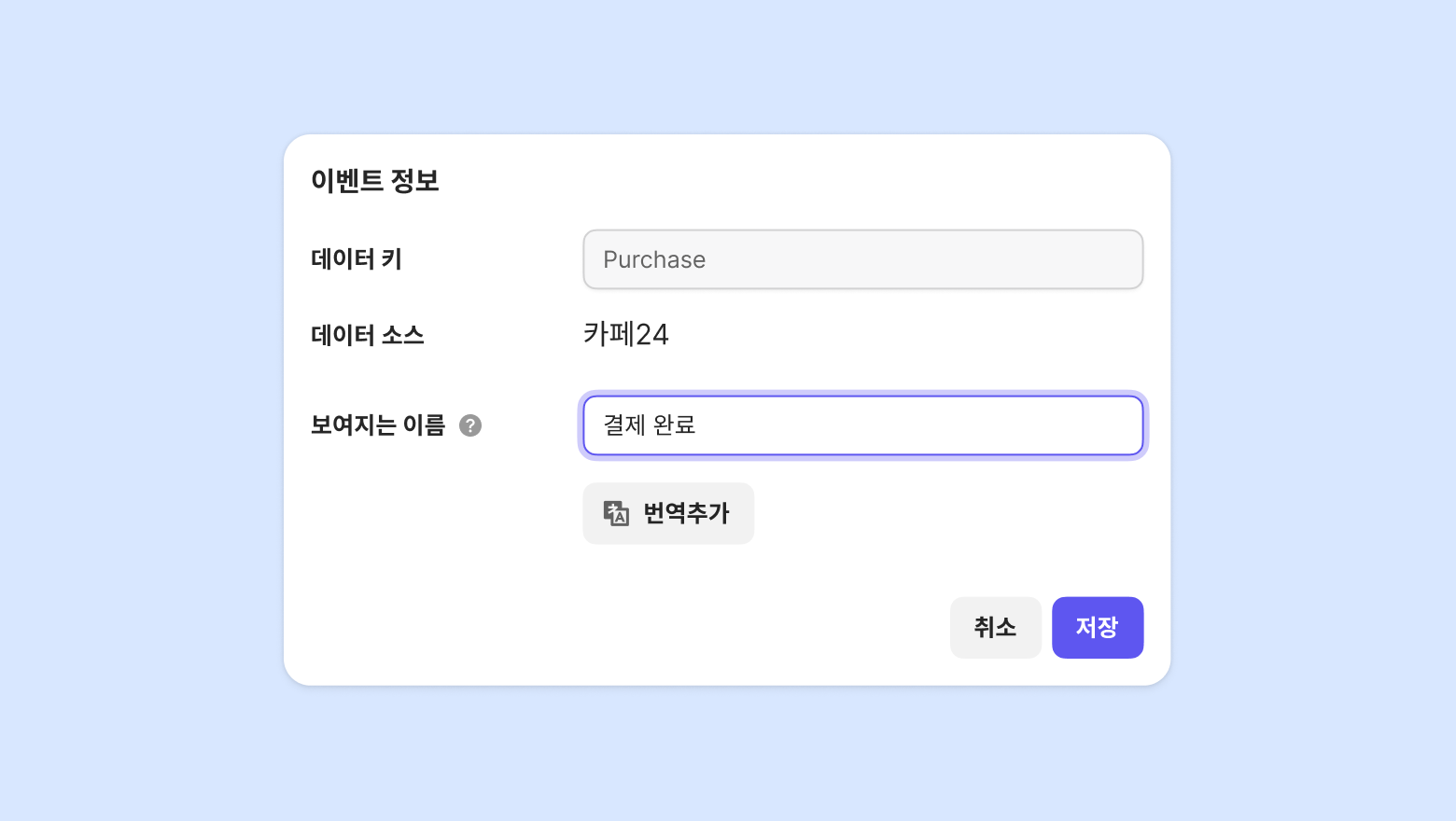The image size is (1456, 821).
Task: Click the 이벤트 정보 dialog heading
Action: point(374,181)
